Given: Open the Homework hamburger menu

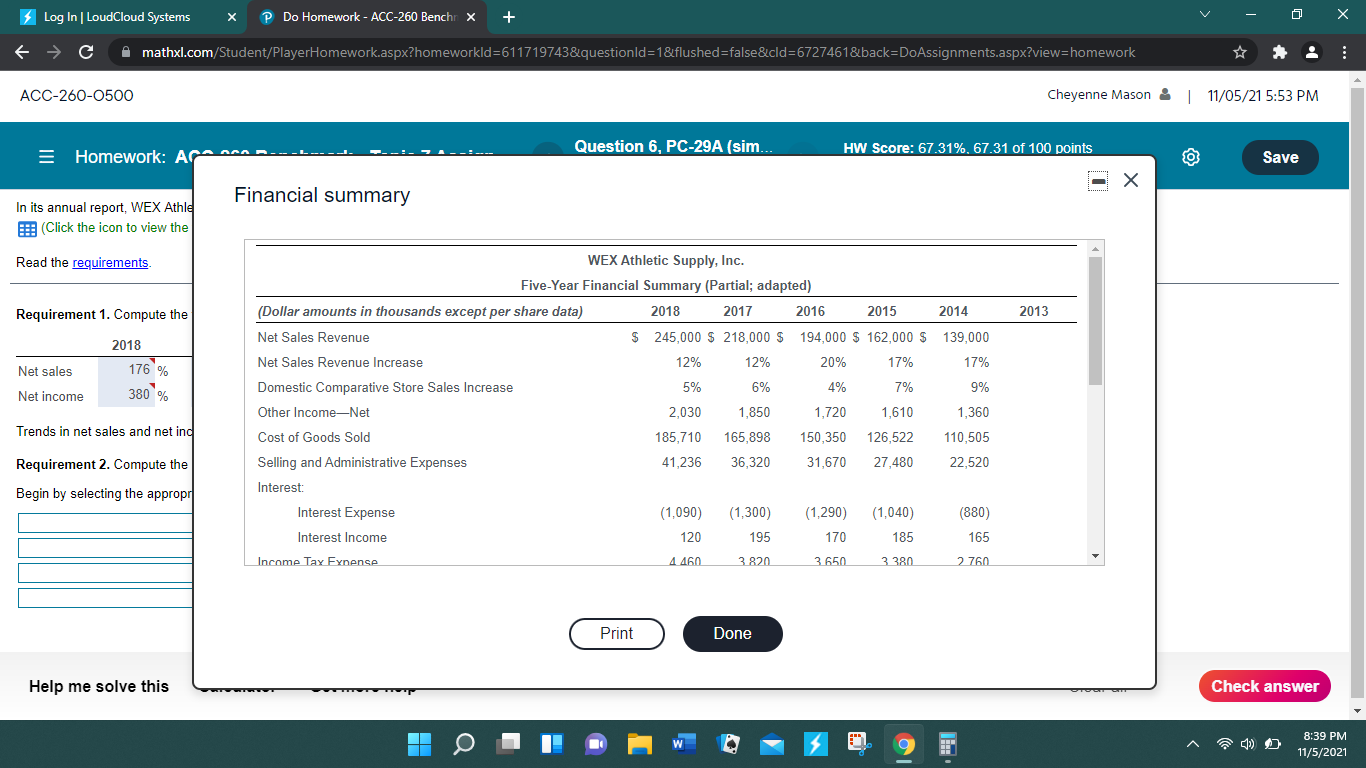Looking at the screenshot, I should 46,157.
